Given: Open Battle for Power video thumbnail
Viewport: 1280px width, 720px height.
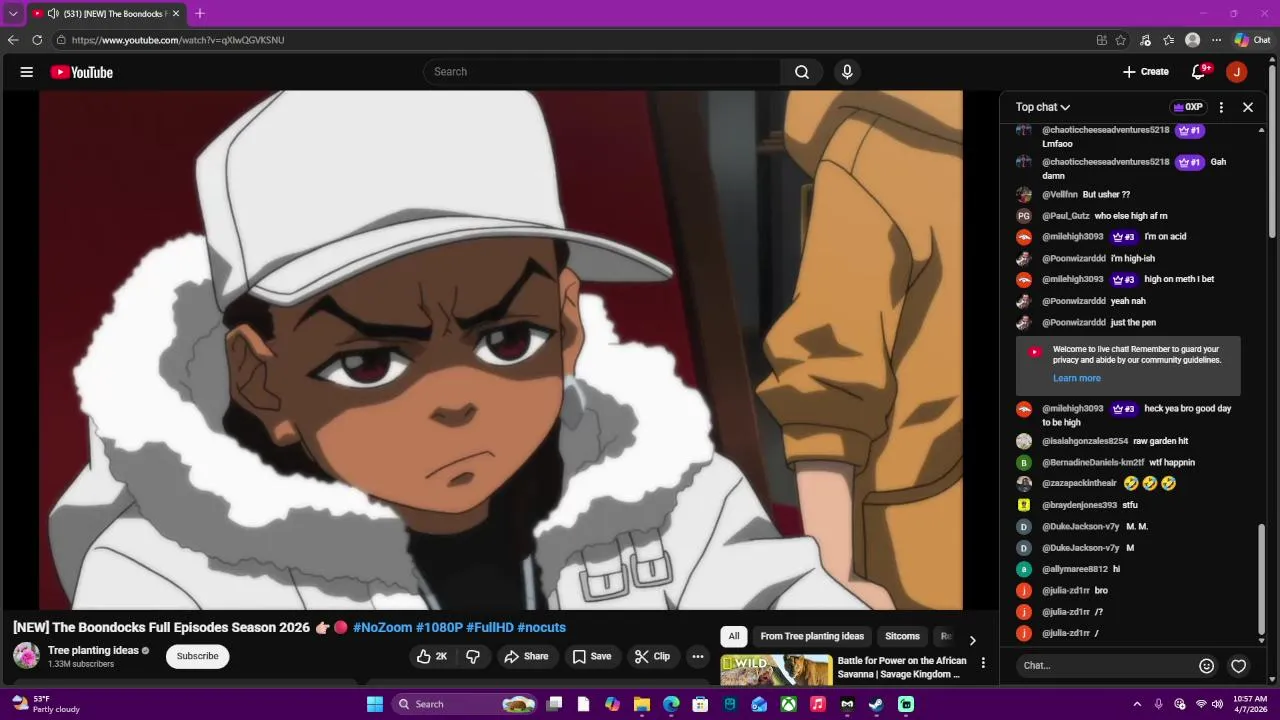Looking at the screenshot, I should pyautogui.click(x=776, y=669).
